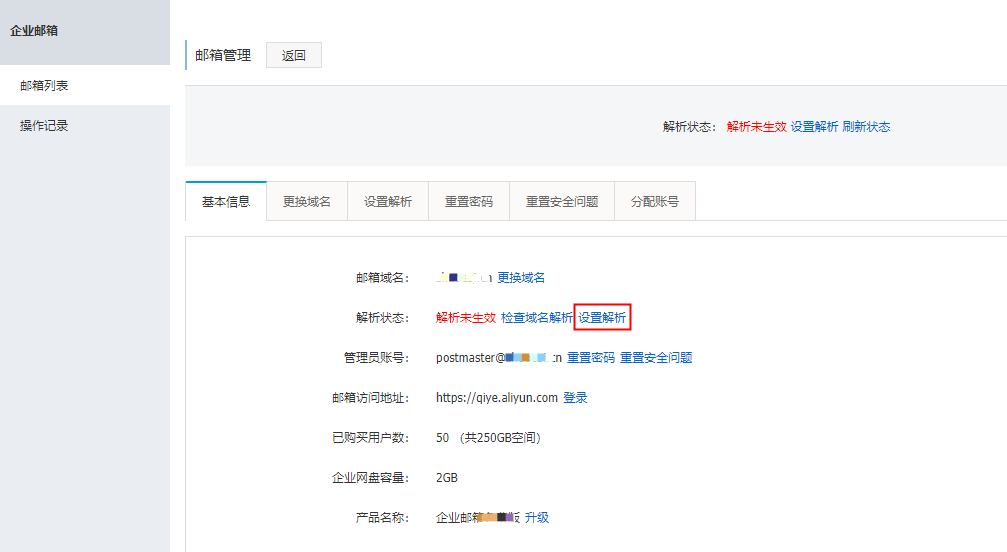Click 刷新状态 link in the top status bar
The image size is (1007, 552).
[866, 127]
